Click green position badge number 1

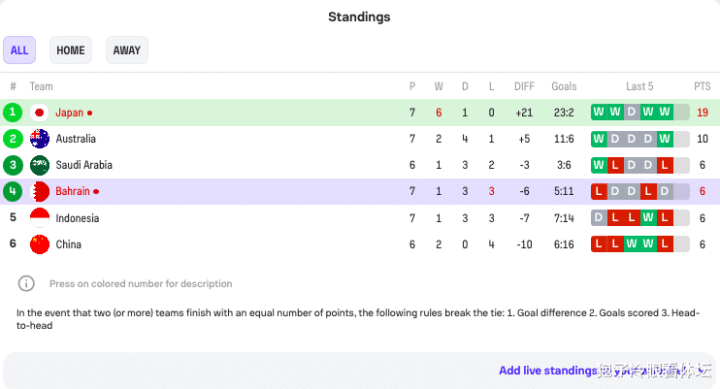pyautogui.click(x=12, y=113)
